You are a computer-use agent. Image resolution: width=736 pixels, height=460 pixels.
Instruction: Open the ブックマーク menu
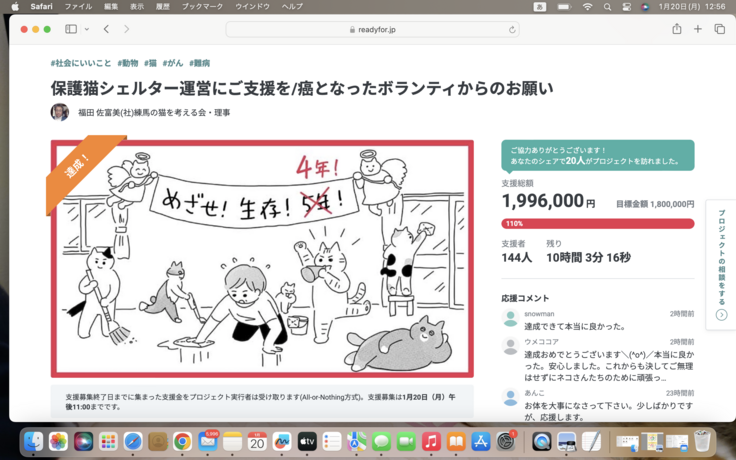(x=203, y=6)
